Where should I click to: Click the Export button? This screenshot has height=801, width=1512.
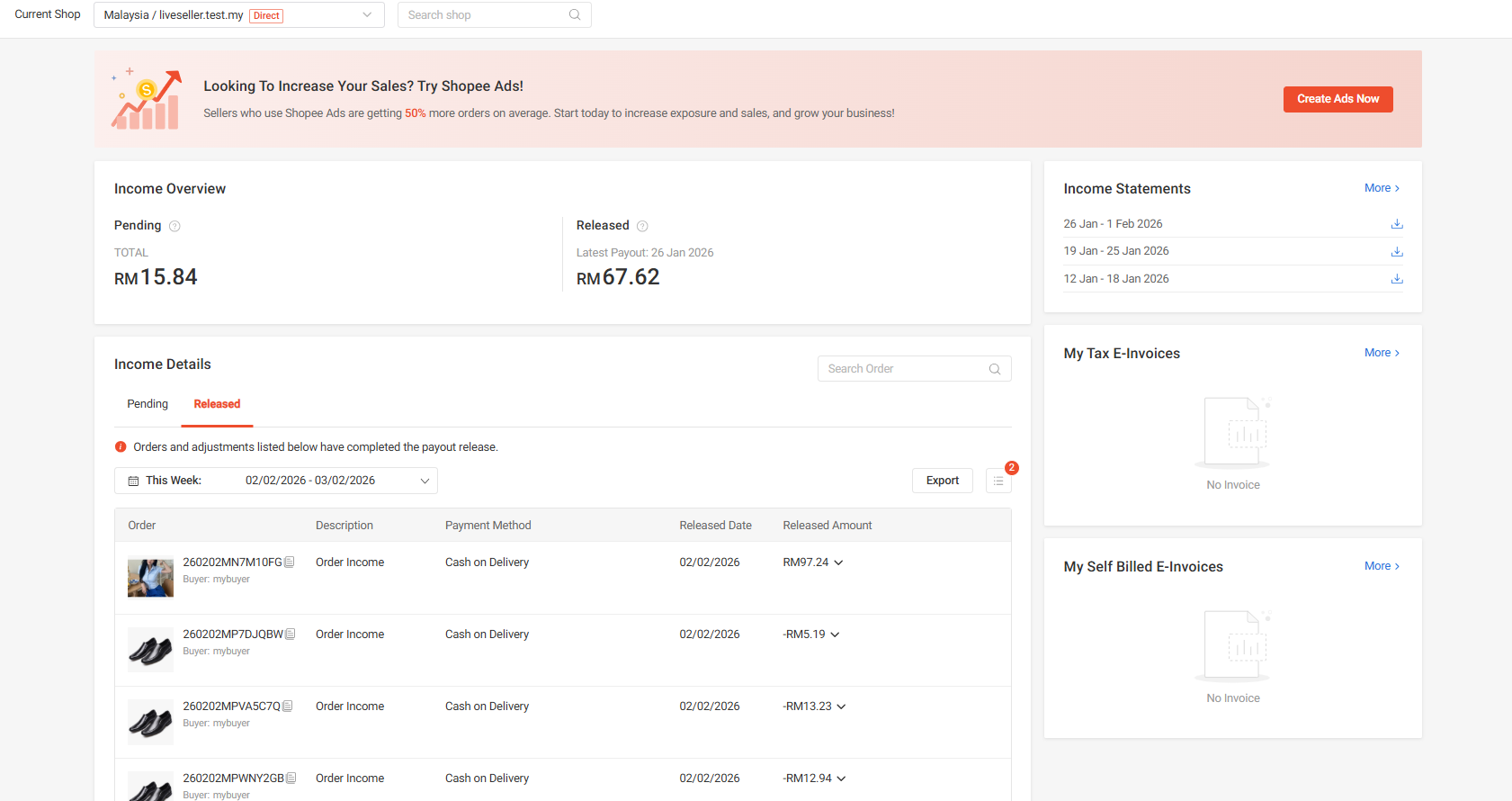(x=943, y=481)
